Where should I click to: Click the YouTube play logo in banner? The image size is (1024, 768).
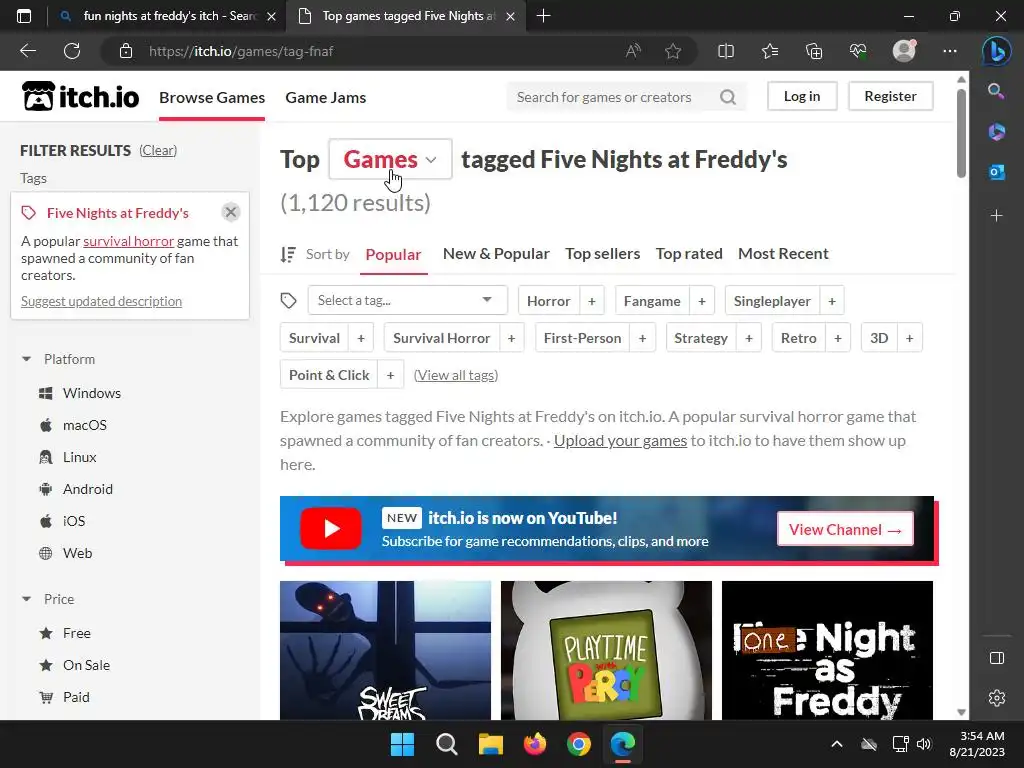click(330, 528)
